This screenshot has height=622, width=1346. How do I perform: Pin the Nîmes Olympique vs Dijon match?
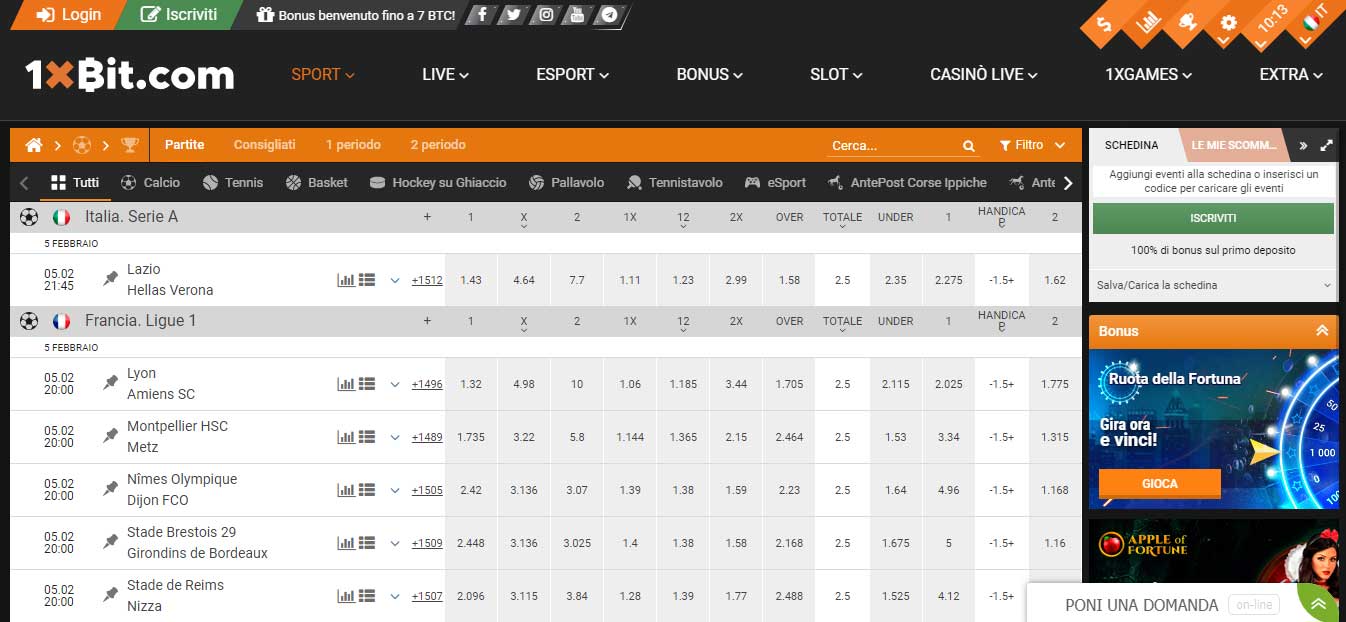[x=111, y=490]
